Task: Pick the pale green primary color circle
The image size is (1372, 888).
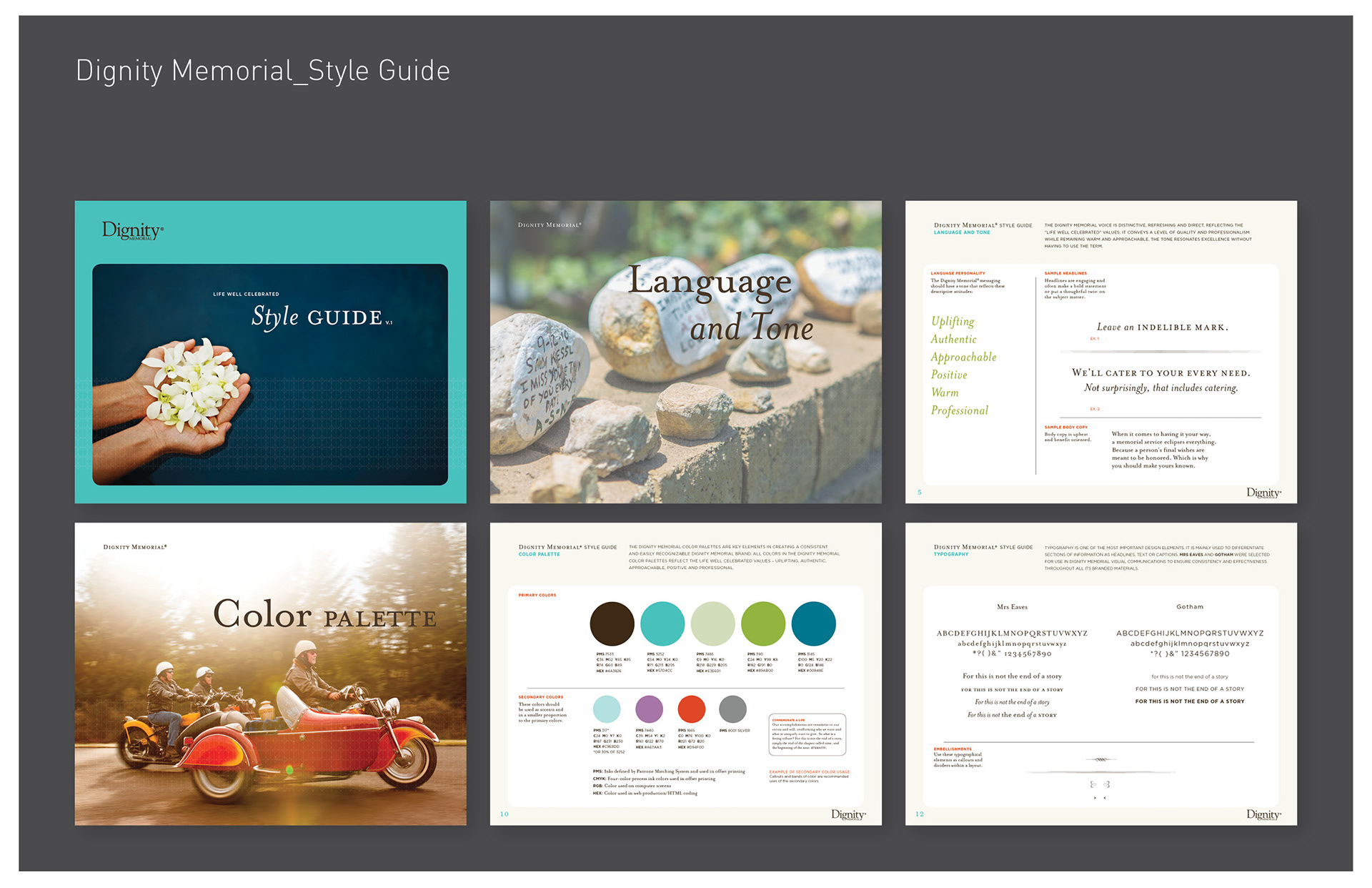Action: tap(712, 623)
